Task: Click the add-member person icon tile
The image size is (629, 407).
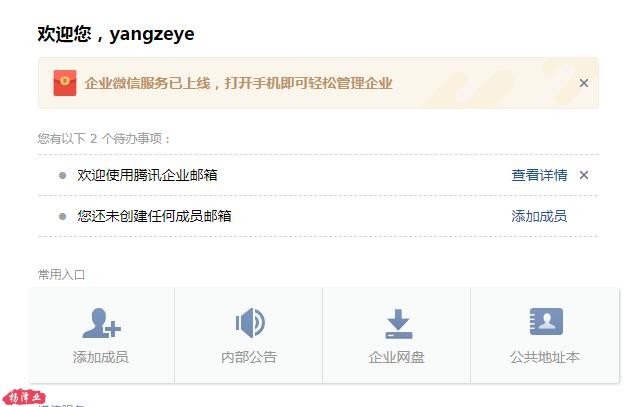Action: pos(101,323)
